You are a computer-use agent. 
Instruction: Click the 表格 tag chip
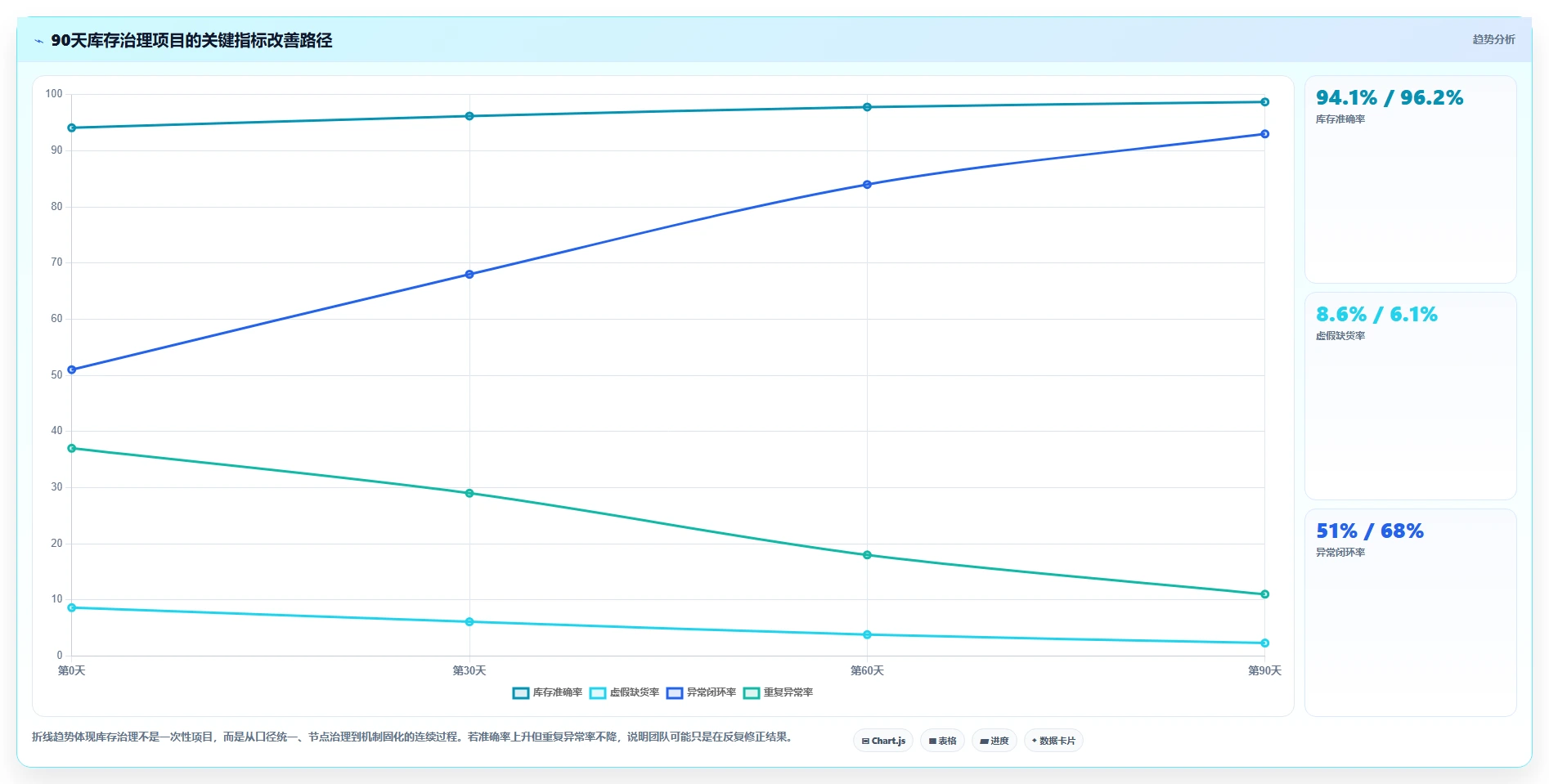pyautogui.click(x=942, y=741)
